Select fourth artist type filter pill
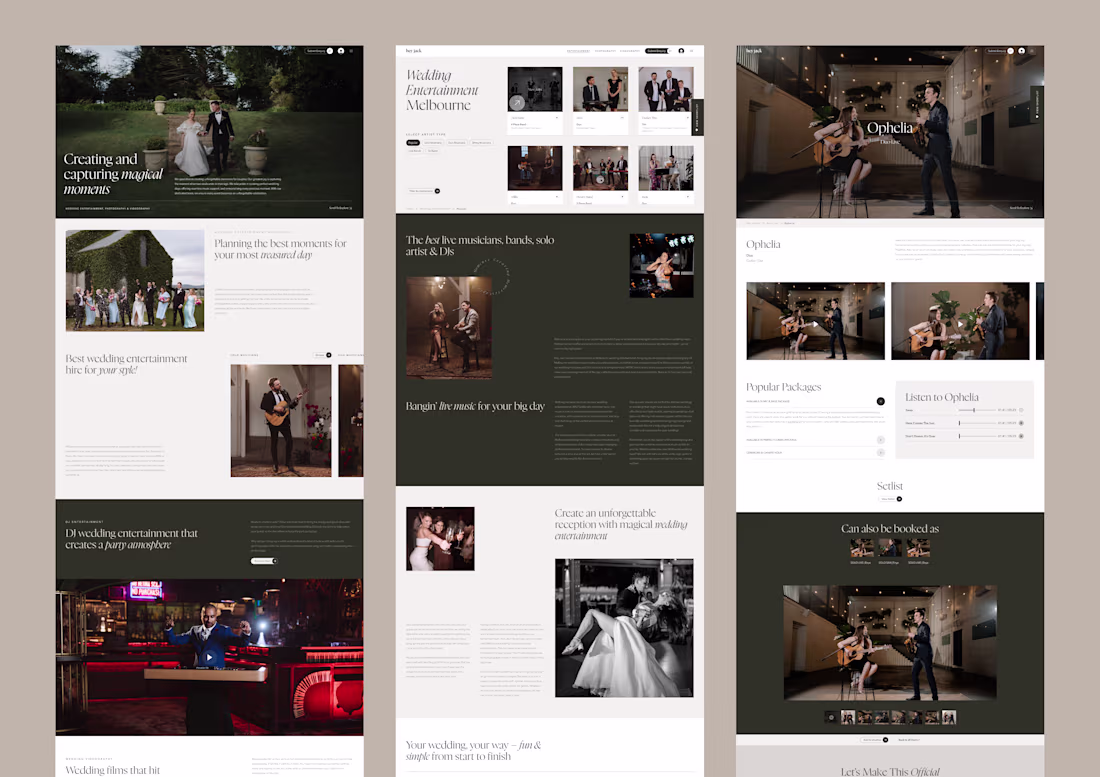 click(482, 142)
